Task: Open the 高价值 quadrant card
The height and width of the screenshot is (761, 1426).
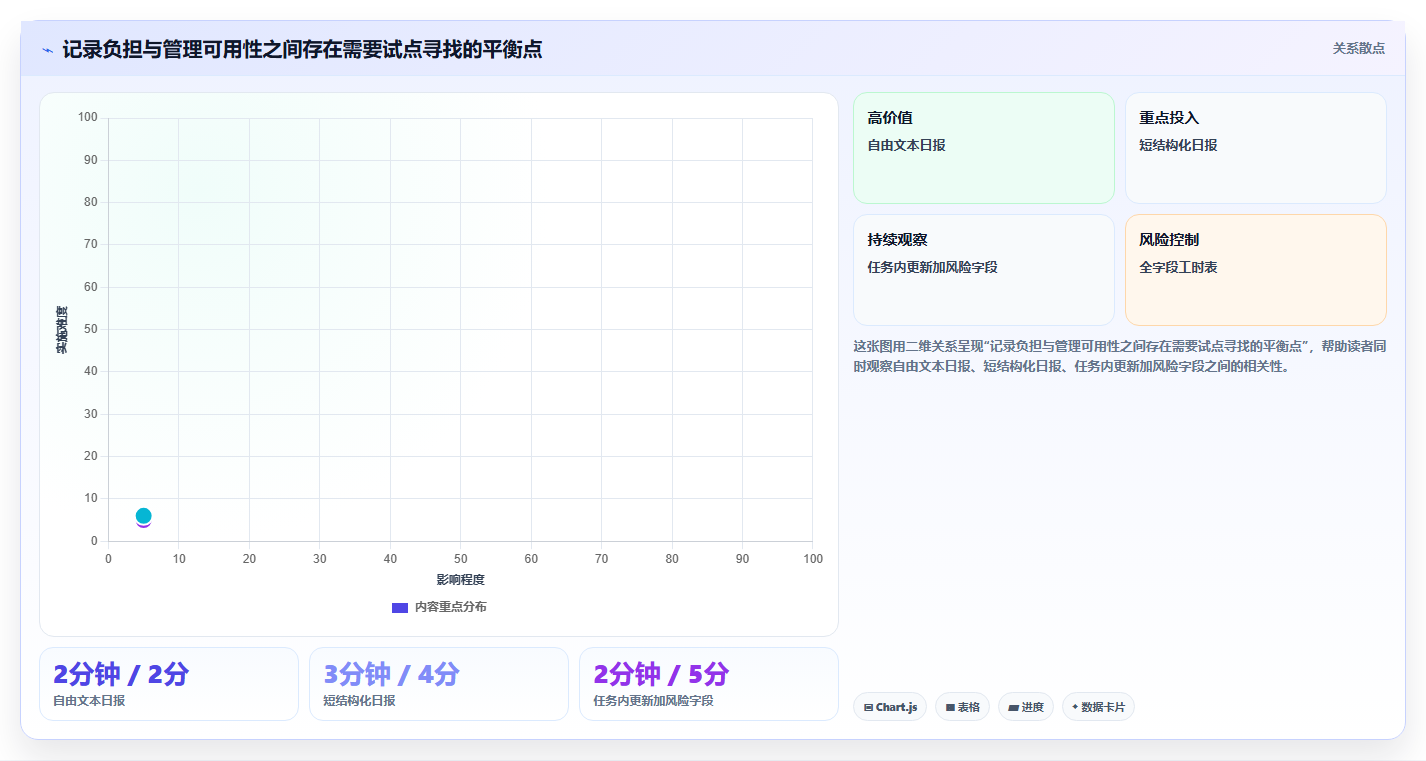Action: click(983, 148)
